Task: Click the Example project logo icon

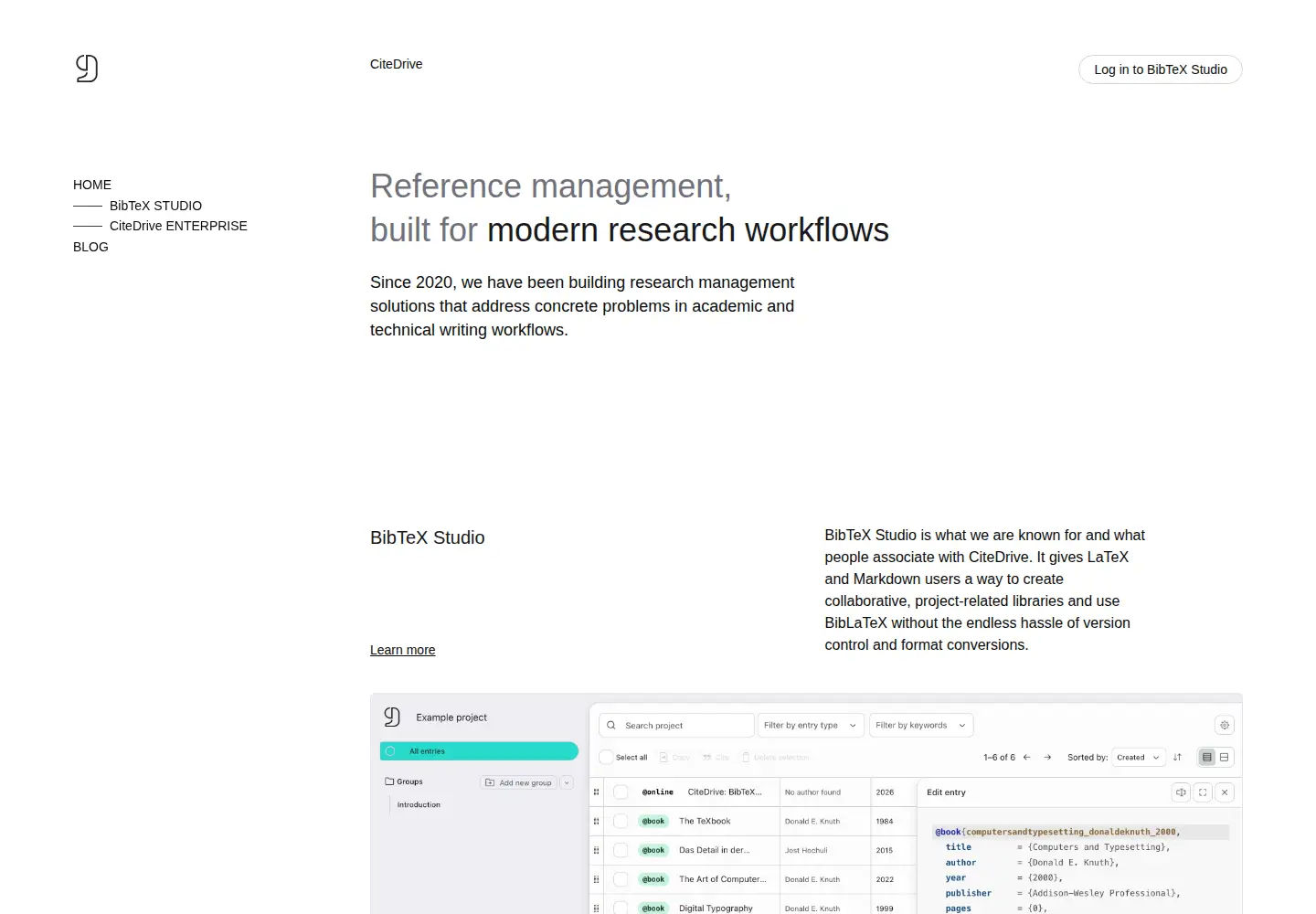Action: tap(392, 717)
